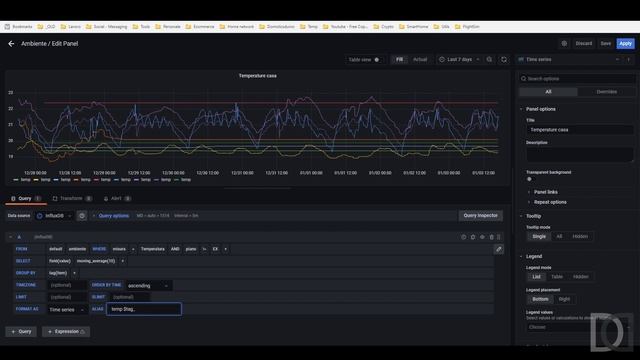Open the FlightSim bookmark folder
640x360 pixels.
[467, 27]
